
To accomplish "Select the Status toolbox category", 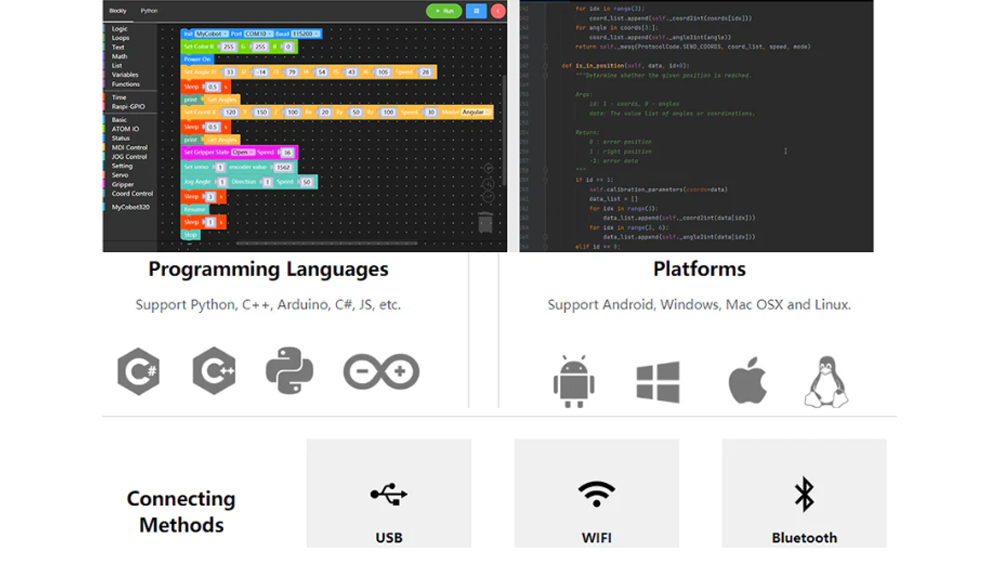I will coord(121,138).
